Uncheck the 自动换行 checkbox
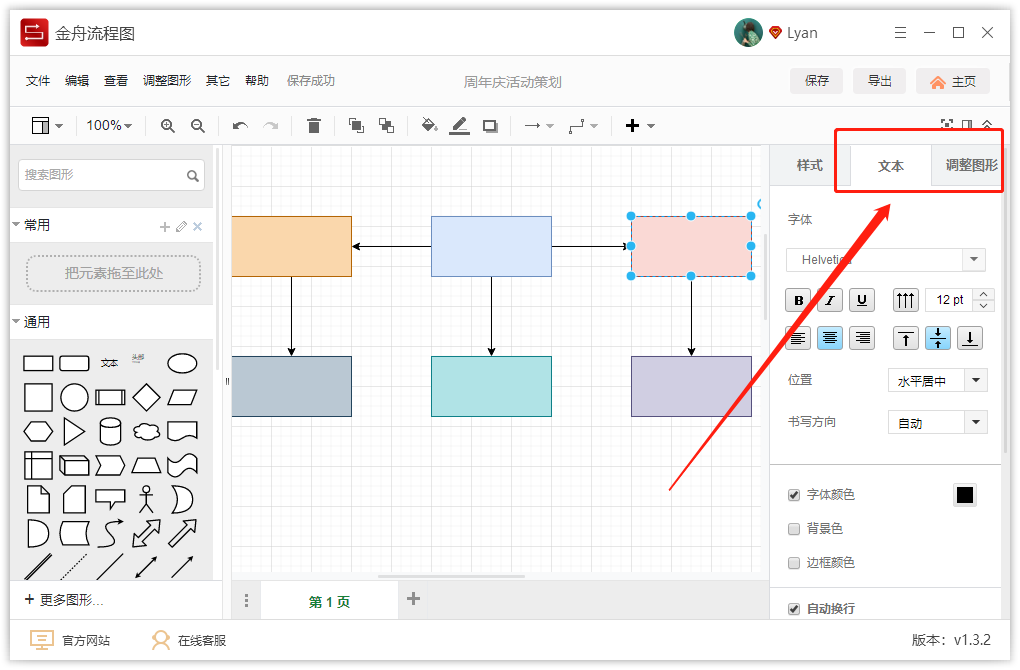This screenshot has width=1020, height=670. [x=793, y=608]
